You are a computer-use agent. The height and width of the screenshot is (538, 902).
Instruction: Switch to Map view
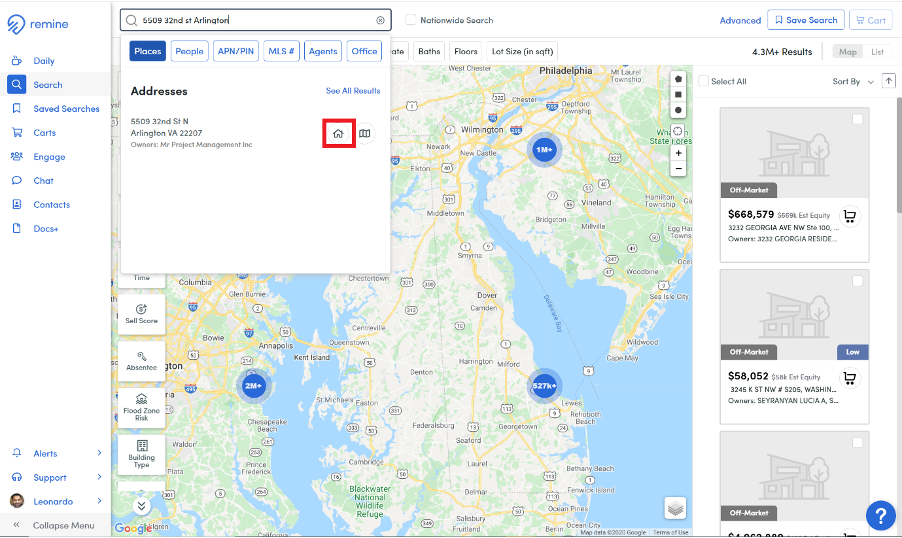pyautogui.click(x=847, y=52)
